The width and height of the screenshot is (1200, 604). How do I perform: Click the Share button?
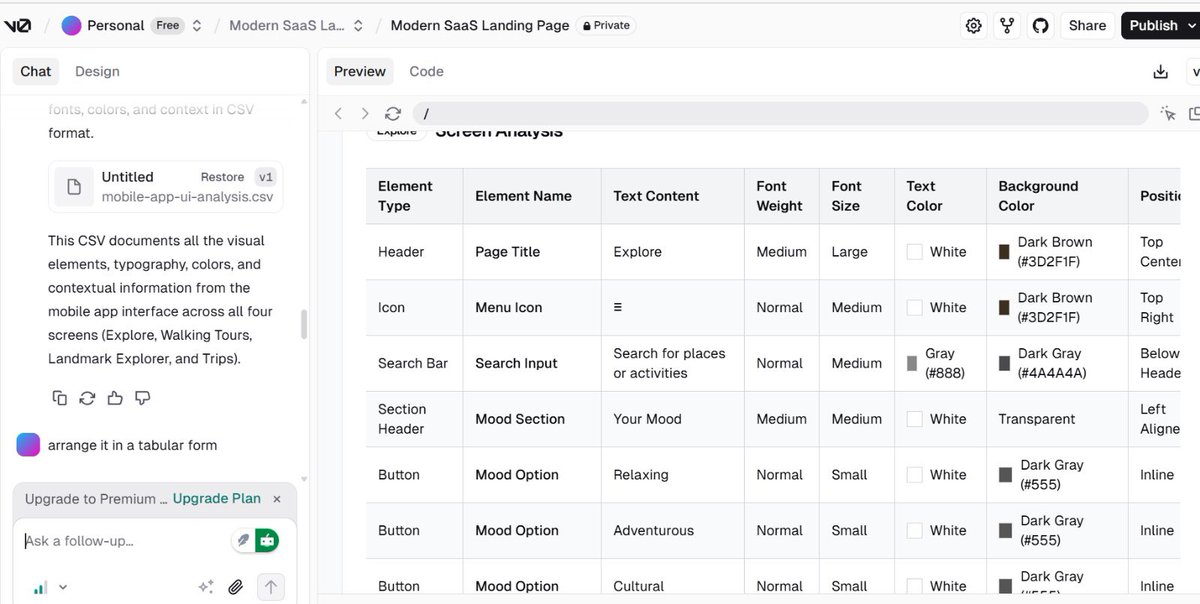1087,25
